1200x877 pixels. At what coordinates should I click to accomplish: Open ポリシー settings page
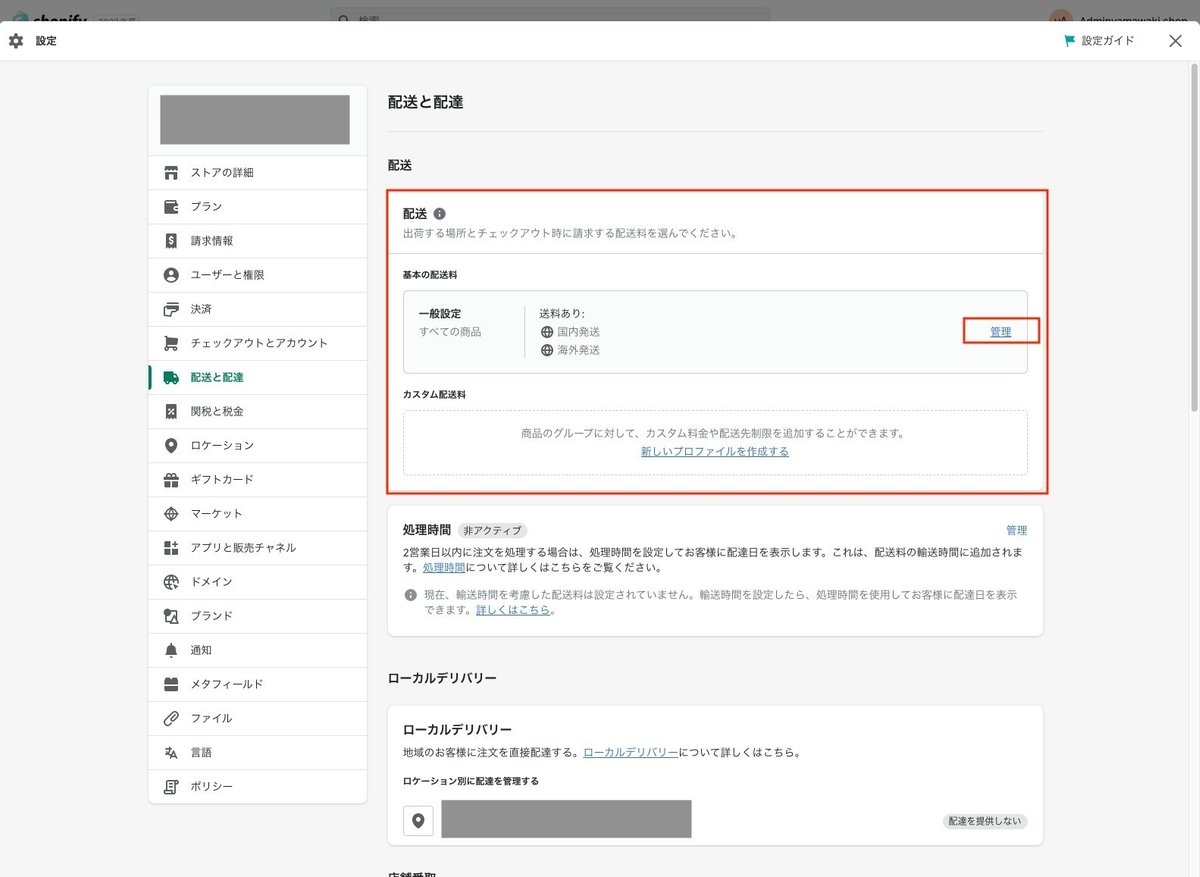click(258, 786)
